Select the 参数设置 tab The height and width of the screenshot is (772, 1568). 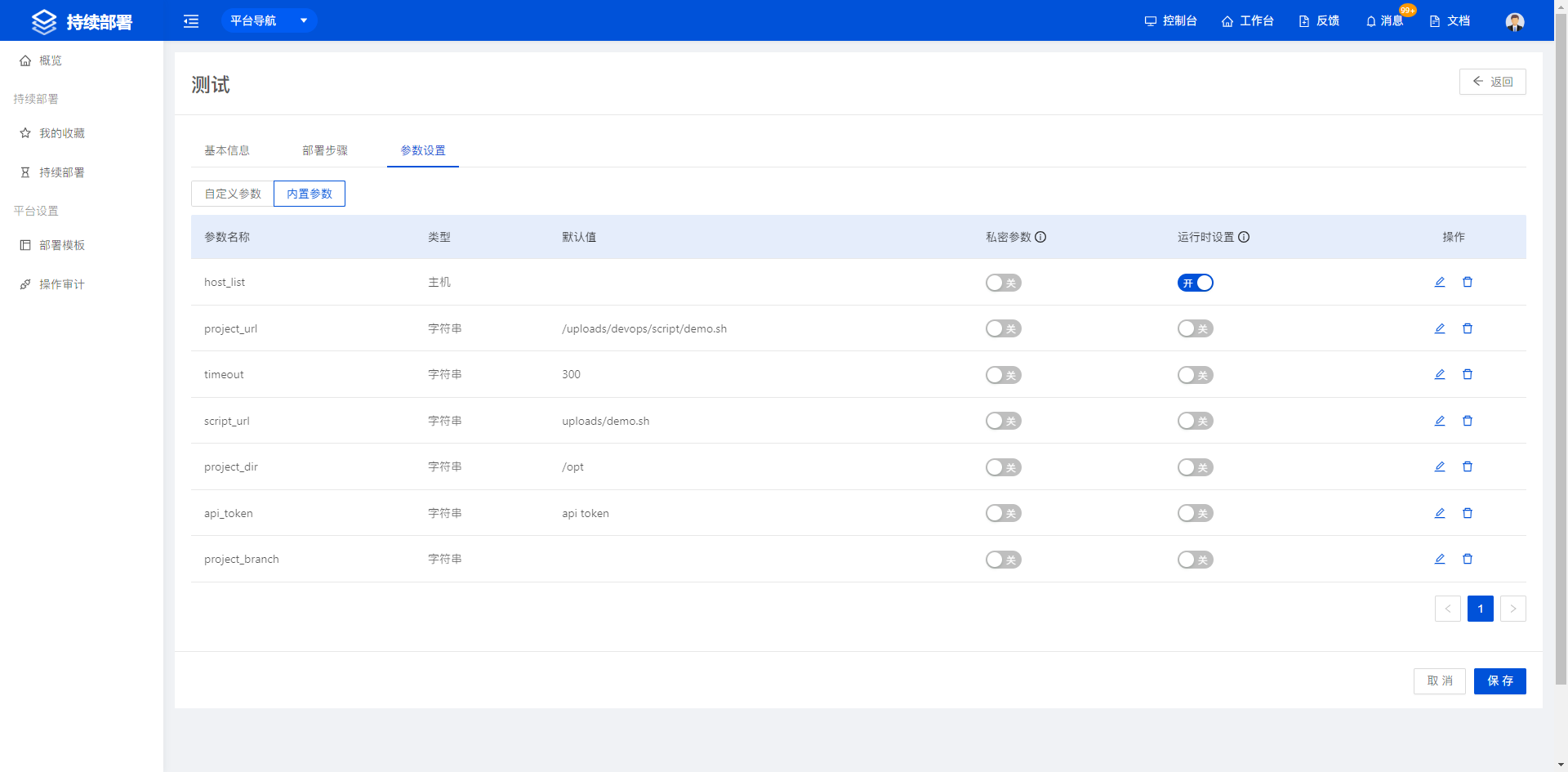[x=423, y=150]
